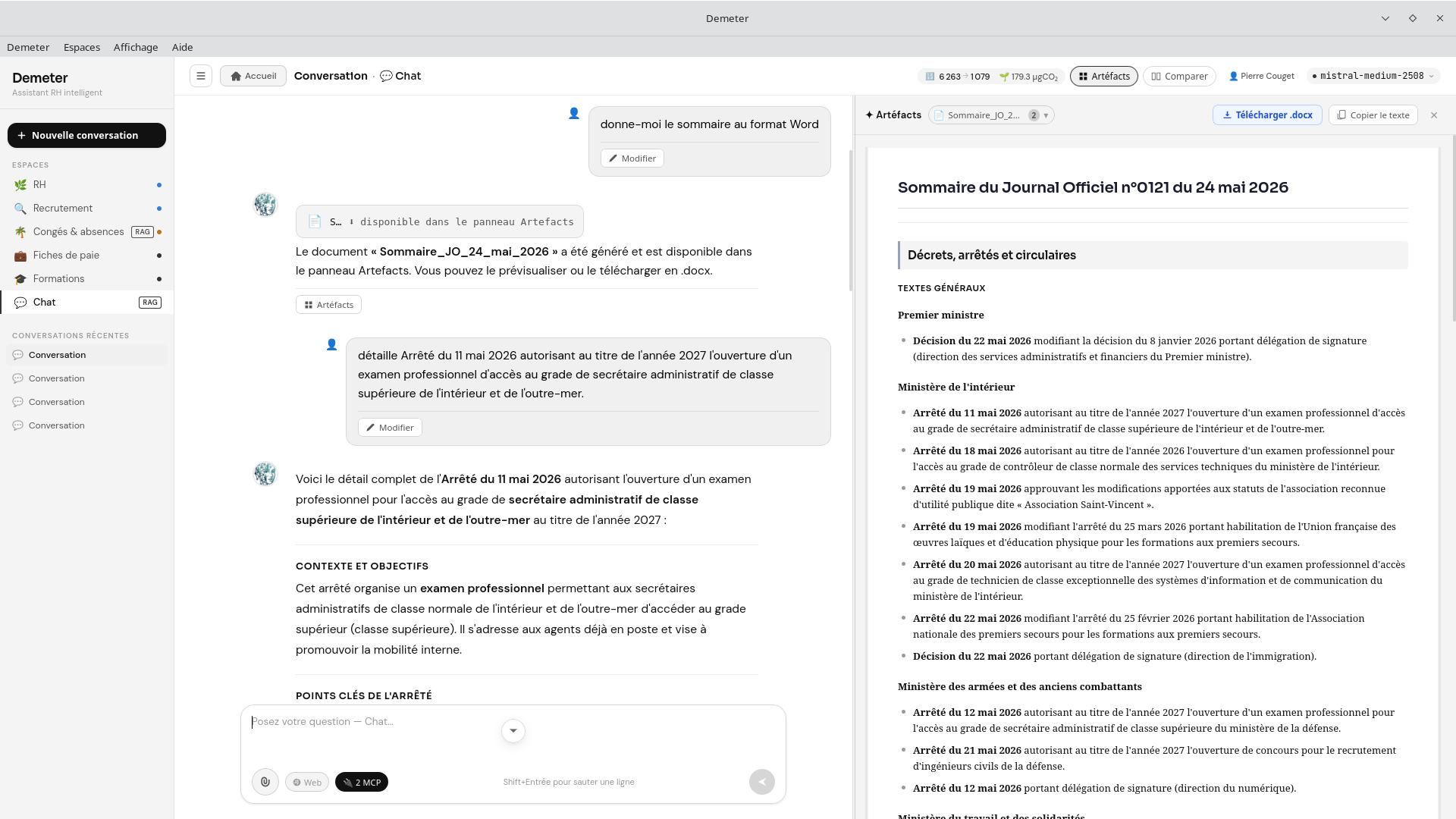Click the Chat breadcrumb label

400,76
